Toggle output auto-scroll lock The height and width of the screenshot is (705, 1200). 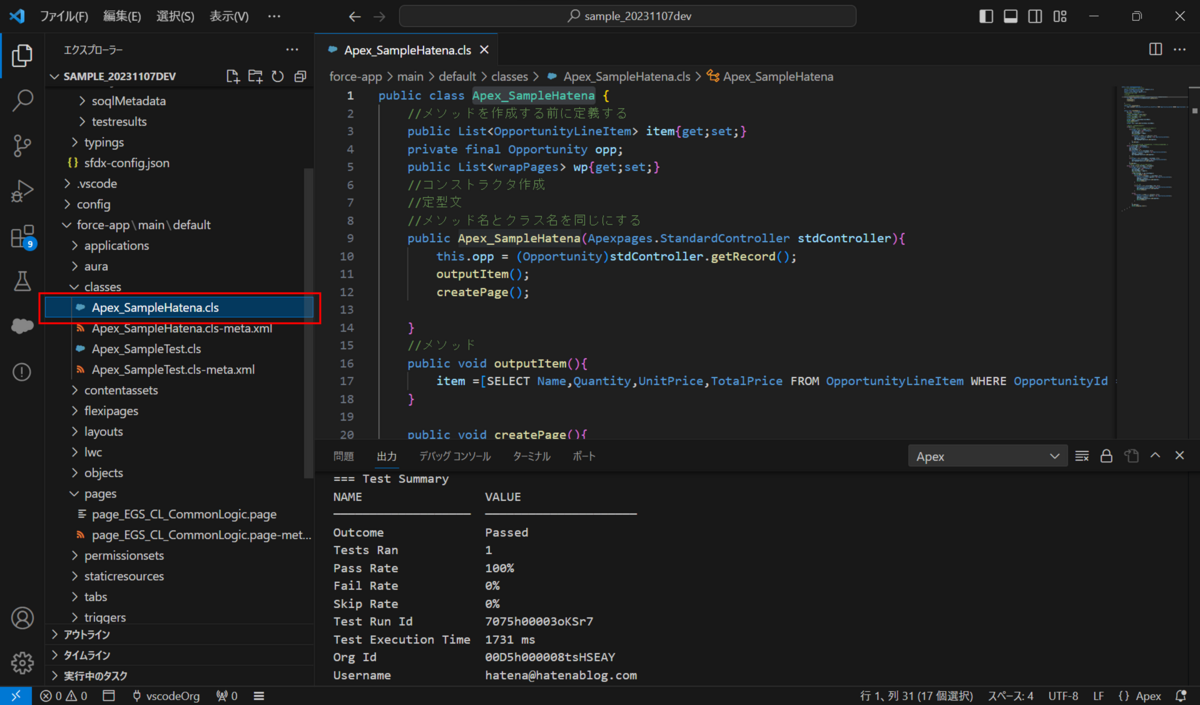1106,456
